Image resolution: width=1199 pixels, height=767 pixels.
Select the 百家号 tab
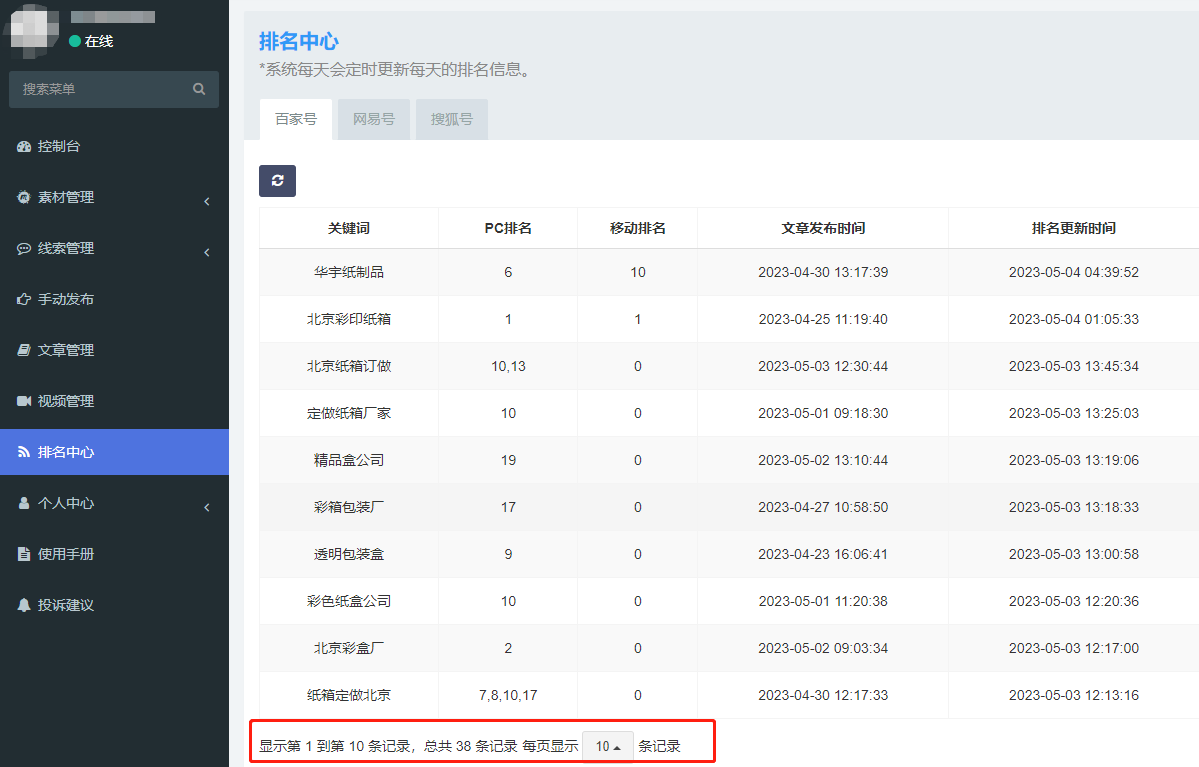296,119
